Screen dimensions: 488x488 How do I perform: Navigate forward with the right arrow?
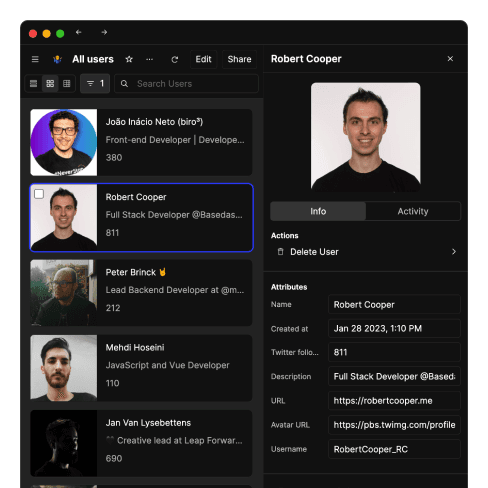(104, 32)
